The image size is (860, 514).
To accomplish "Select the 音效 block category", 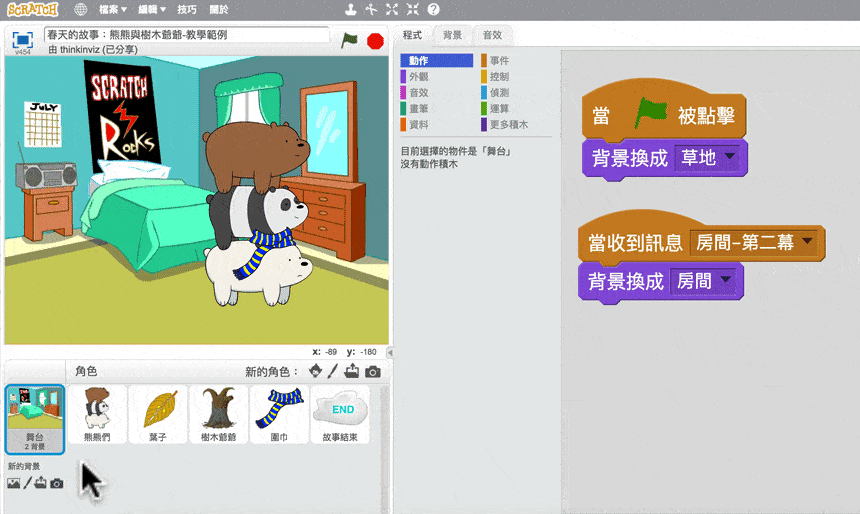I will pyautogui.click(x=437, y=92).
